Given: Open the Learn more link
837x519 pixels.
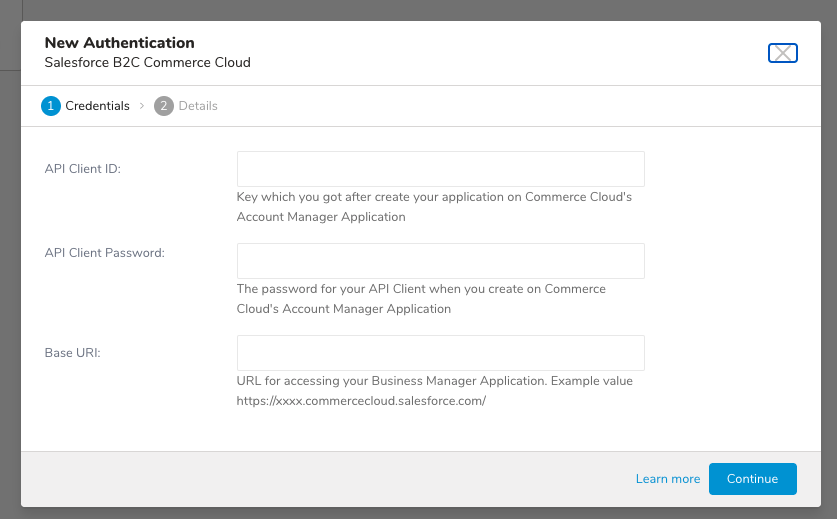Looking at the screenshot, I should pyautogui.click(x=667, y=479).
